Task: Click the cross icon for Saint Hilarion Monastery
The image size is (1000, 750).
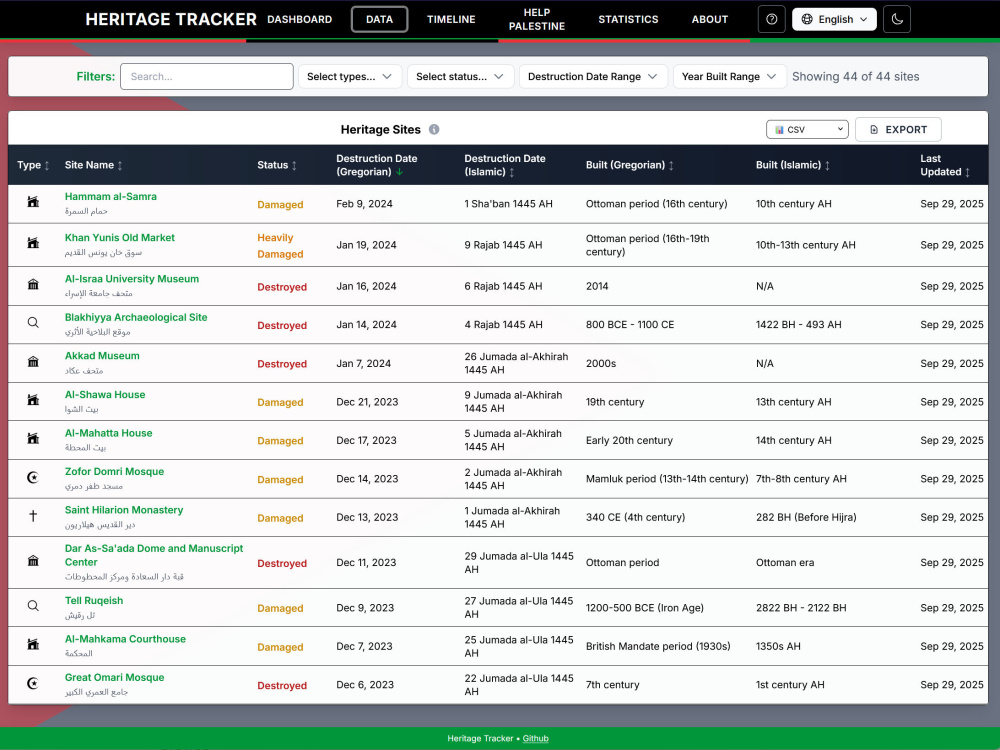Action: (x=33, y=515)
